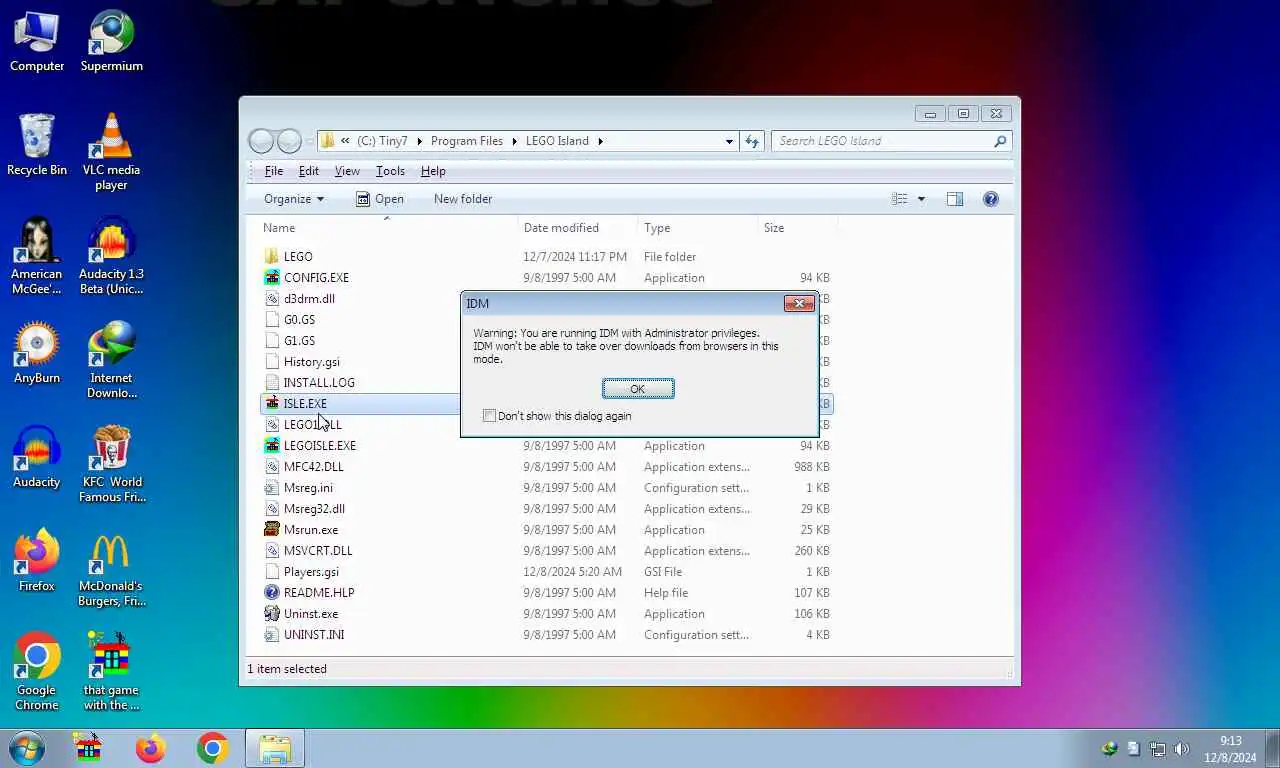The width and height of the screenshot is (1280, 768).
Task: Open the LEGO game taskbar icon
Action: 89,748
